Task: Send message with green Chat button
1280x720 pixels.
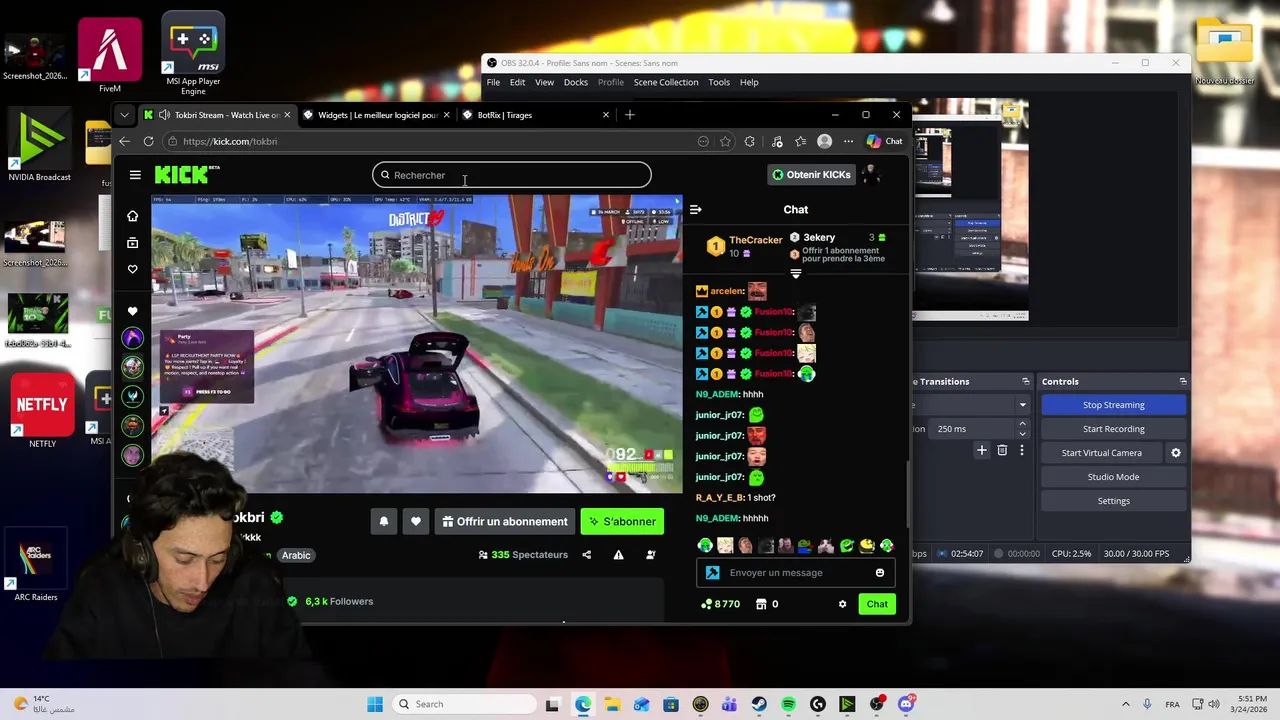Action: tap(877, 604)
